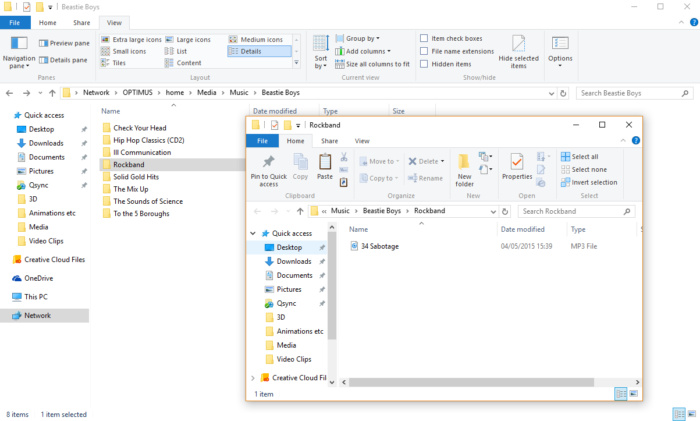This screenshot has height=421, width=700.
Task: Expand layout gallery more arrow
Action: (x=296, y=63)
